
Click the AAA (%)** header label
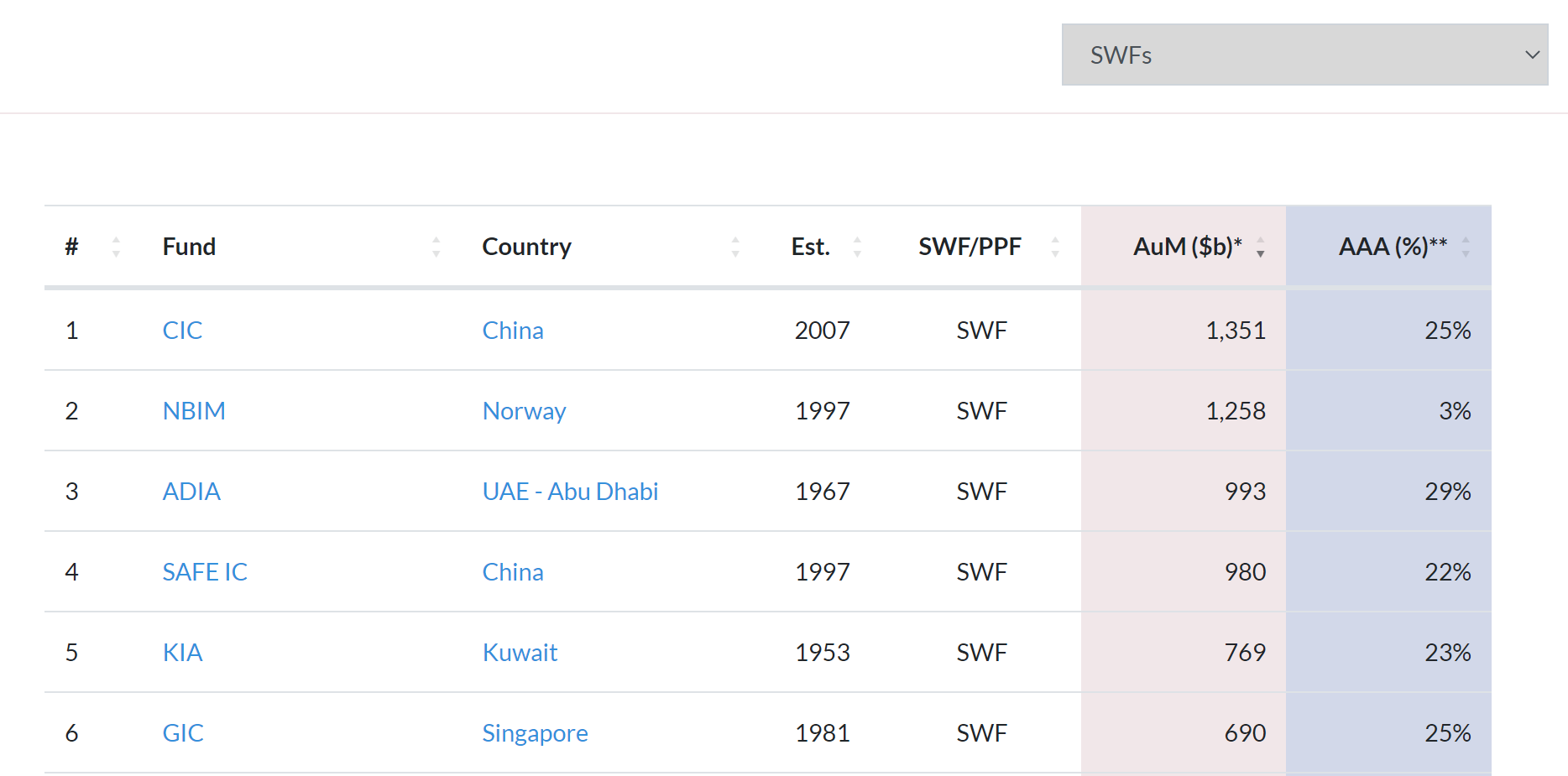click(1393, 247)
